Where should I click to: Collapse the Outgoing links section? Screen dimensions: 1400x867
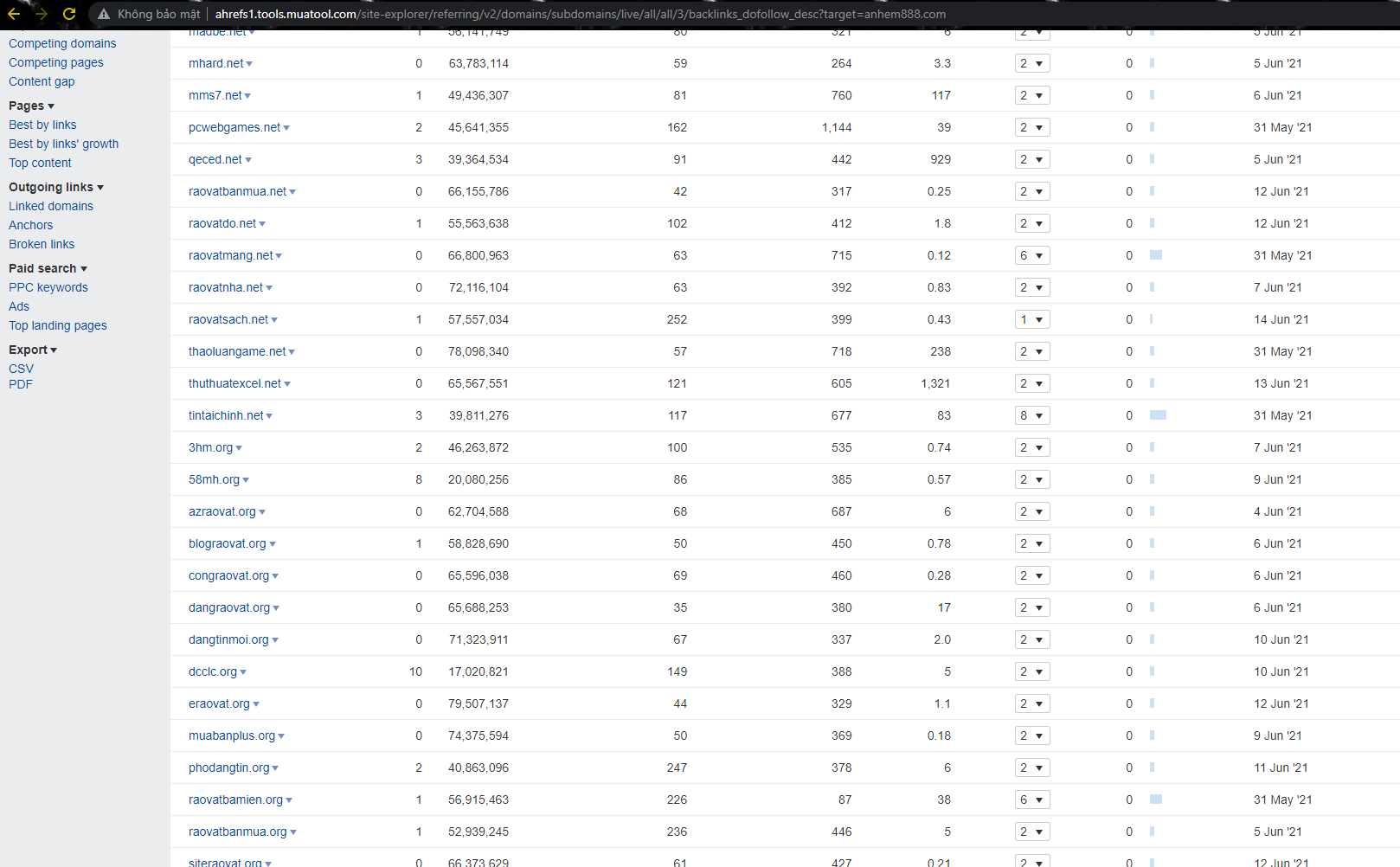click(x=56, y=187)
